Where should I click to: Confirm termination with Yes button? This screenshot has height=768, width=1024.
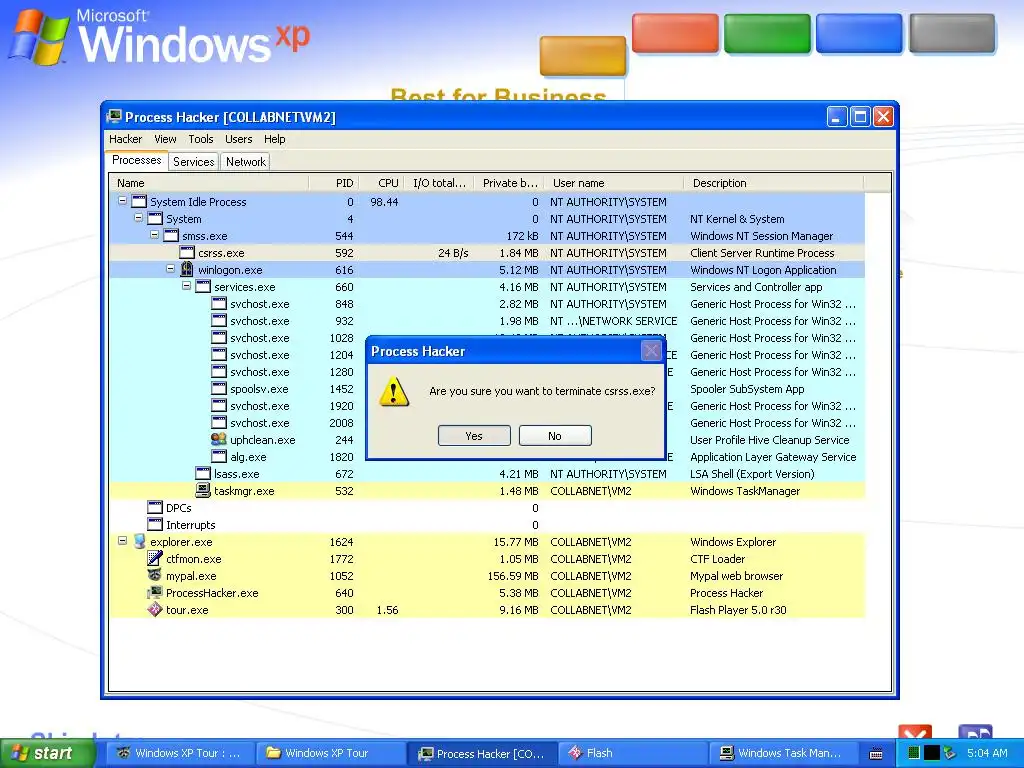[x=474, y=436]
